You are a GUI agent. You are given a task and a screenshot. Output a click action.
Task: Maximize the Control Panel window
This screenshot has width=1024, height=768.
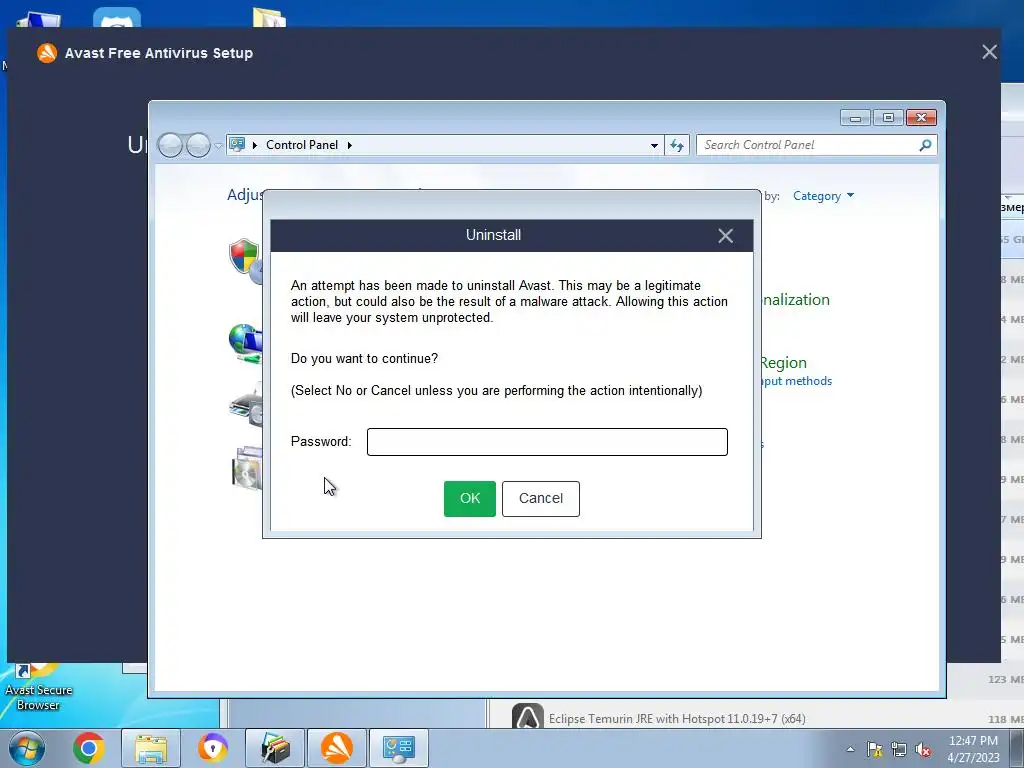888,118
